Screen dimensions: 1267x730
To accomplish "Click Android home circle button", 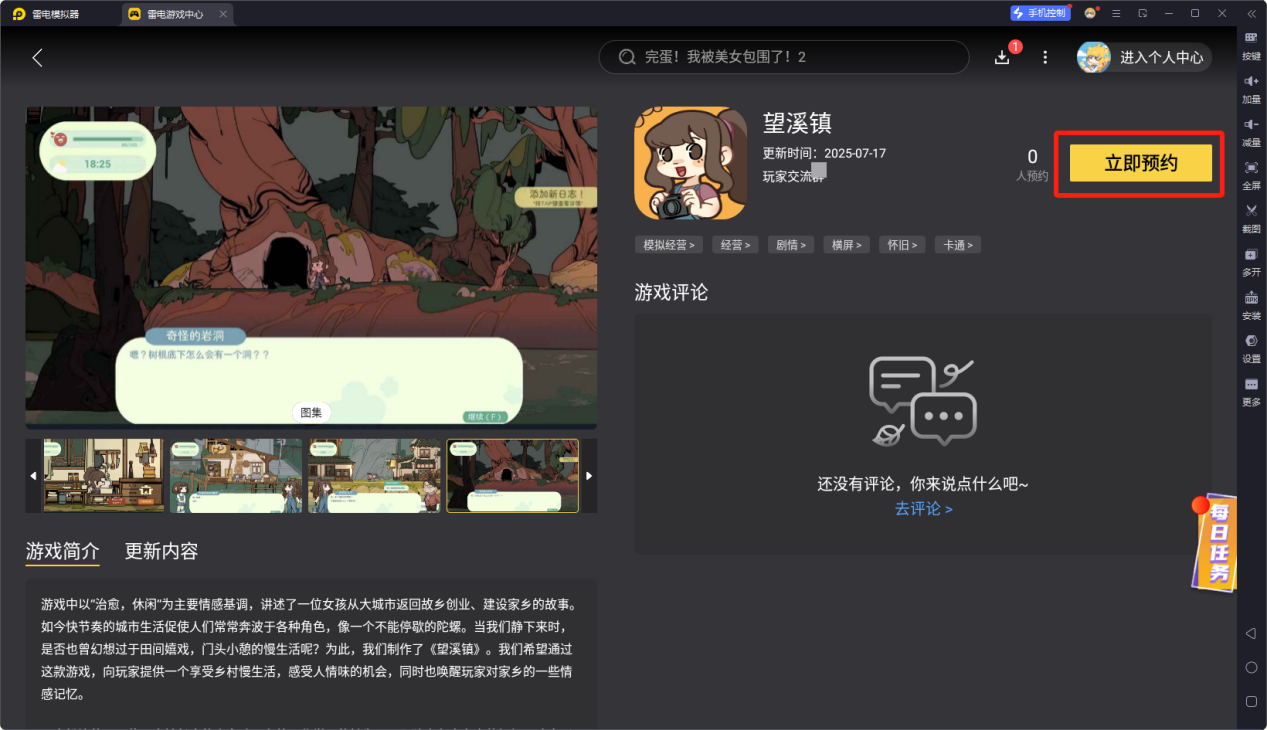I will pyautogui.click(x=1251, y=667).
